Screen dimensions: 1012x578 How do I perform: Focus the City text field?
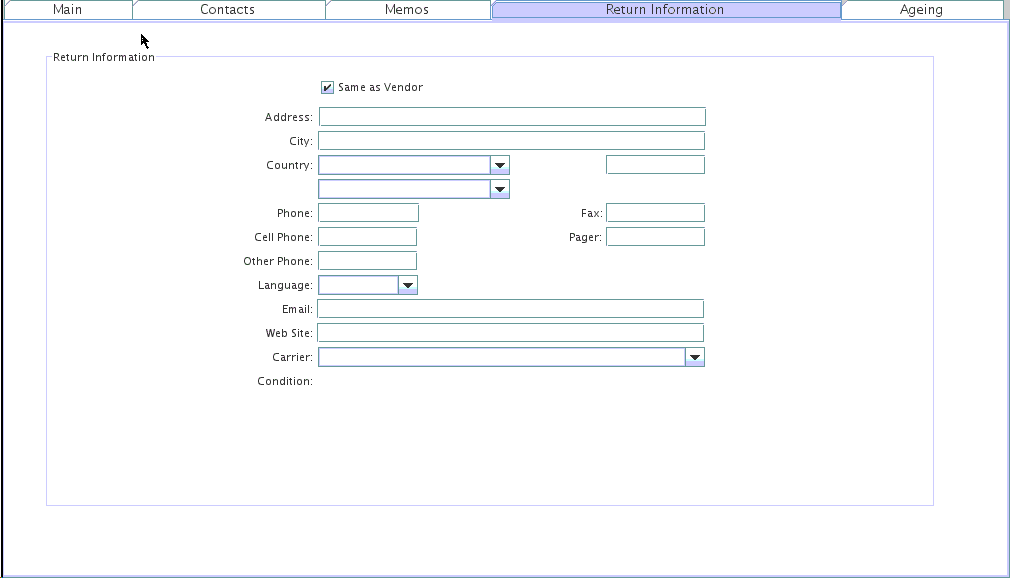pyautogui.click(x=512, y=141)
